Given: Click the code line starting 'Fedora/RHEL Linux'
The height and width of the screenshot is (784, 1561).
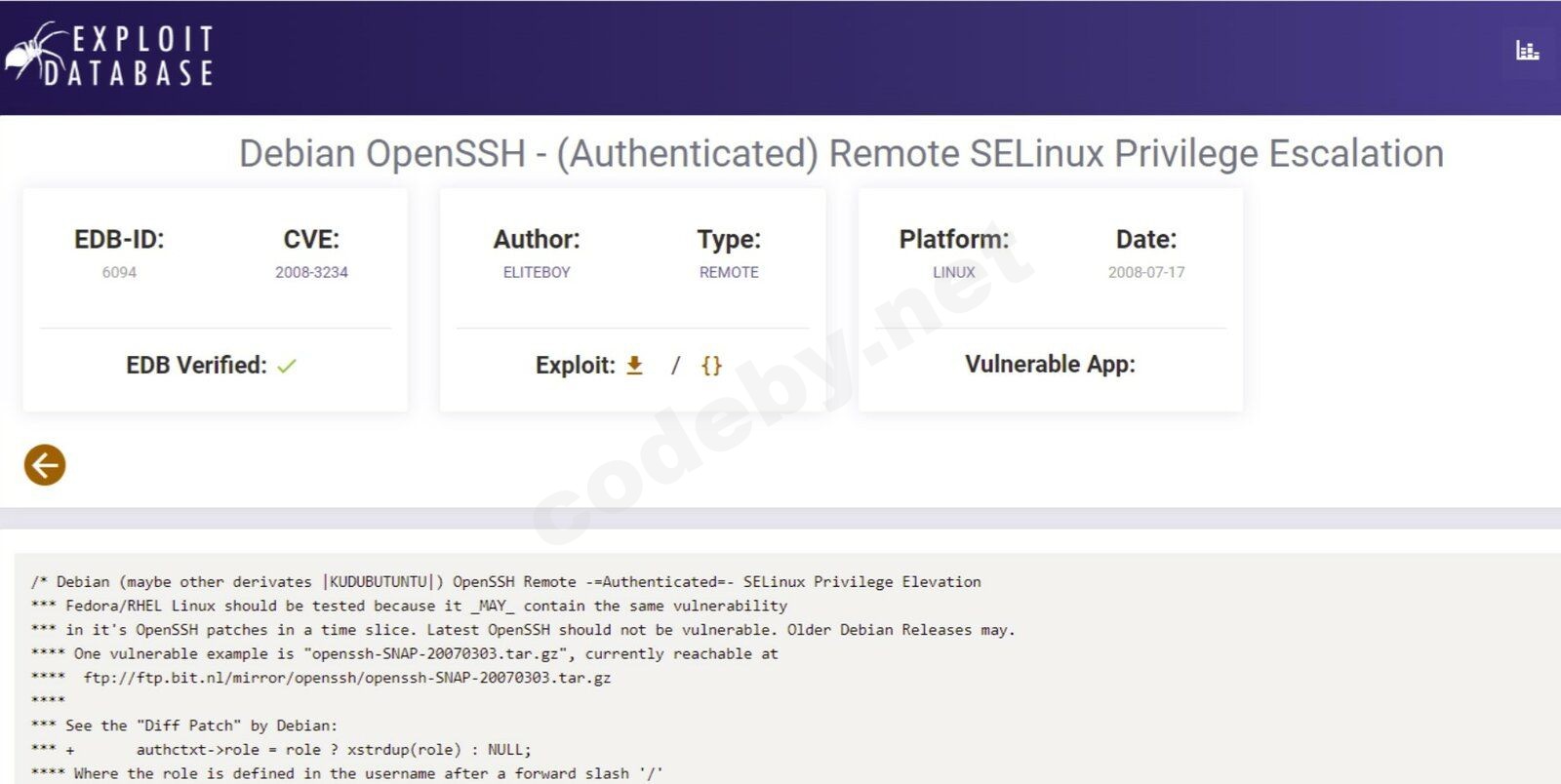Looking at the screenshot, I should coord(409,606).
